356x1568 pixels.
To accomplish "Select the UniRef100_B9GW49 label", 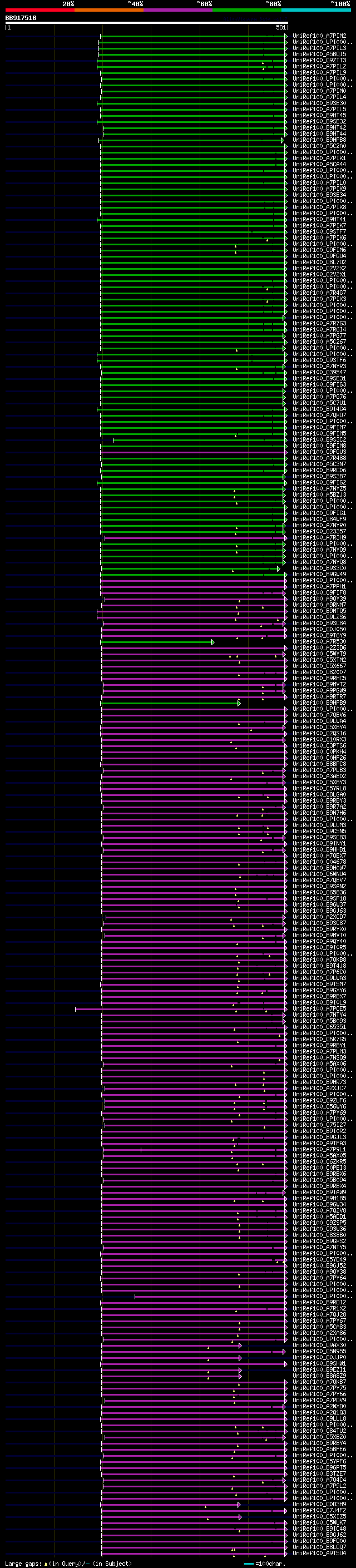I will pos(319,575).
